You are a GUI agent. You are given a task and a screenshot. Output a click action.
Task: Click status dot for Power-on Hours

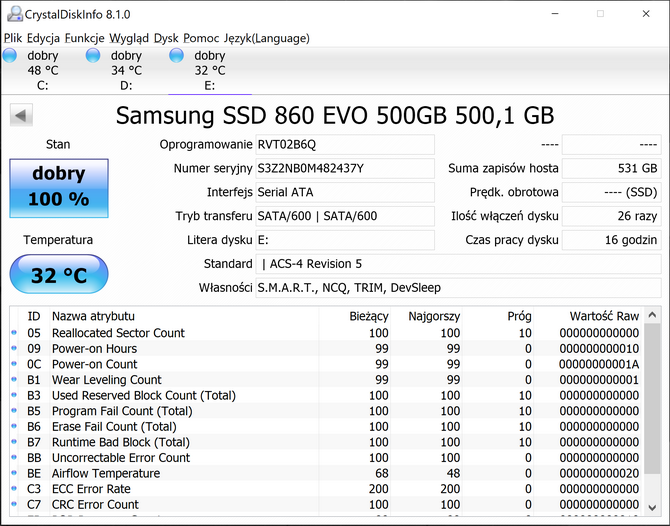coord(14,348)
